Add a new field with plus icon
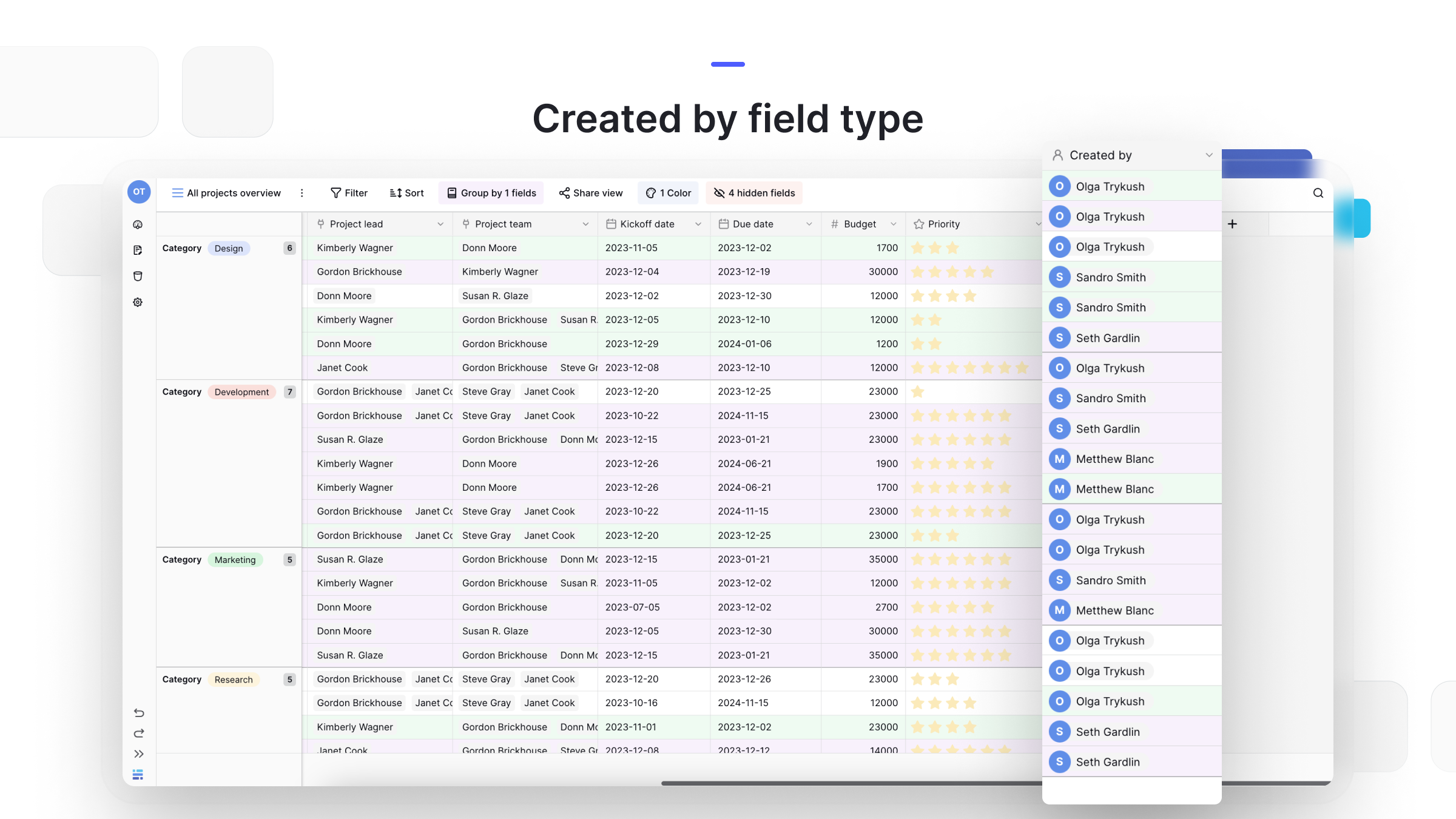Viewport: 1456px width, 819px height. (x=1232, y=224)
